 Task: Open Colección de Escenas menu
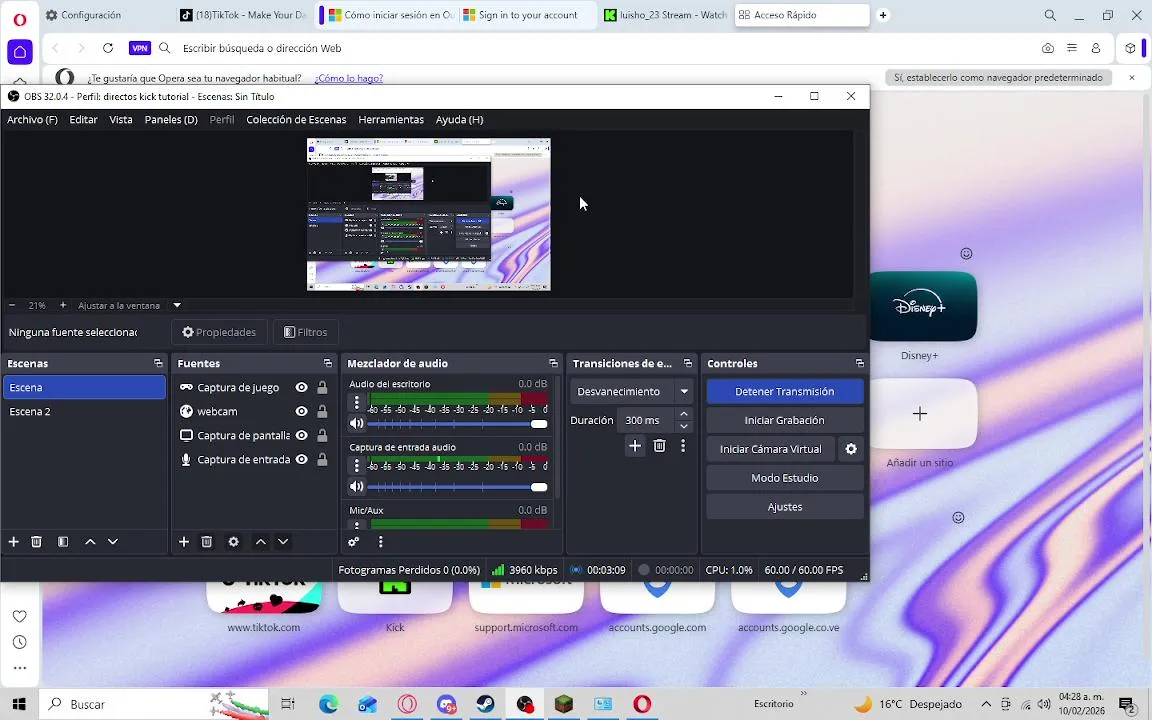(x=296, y=120)
